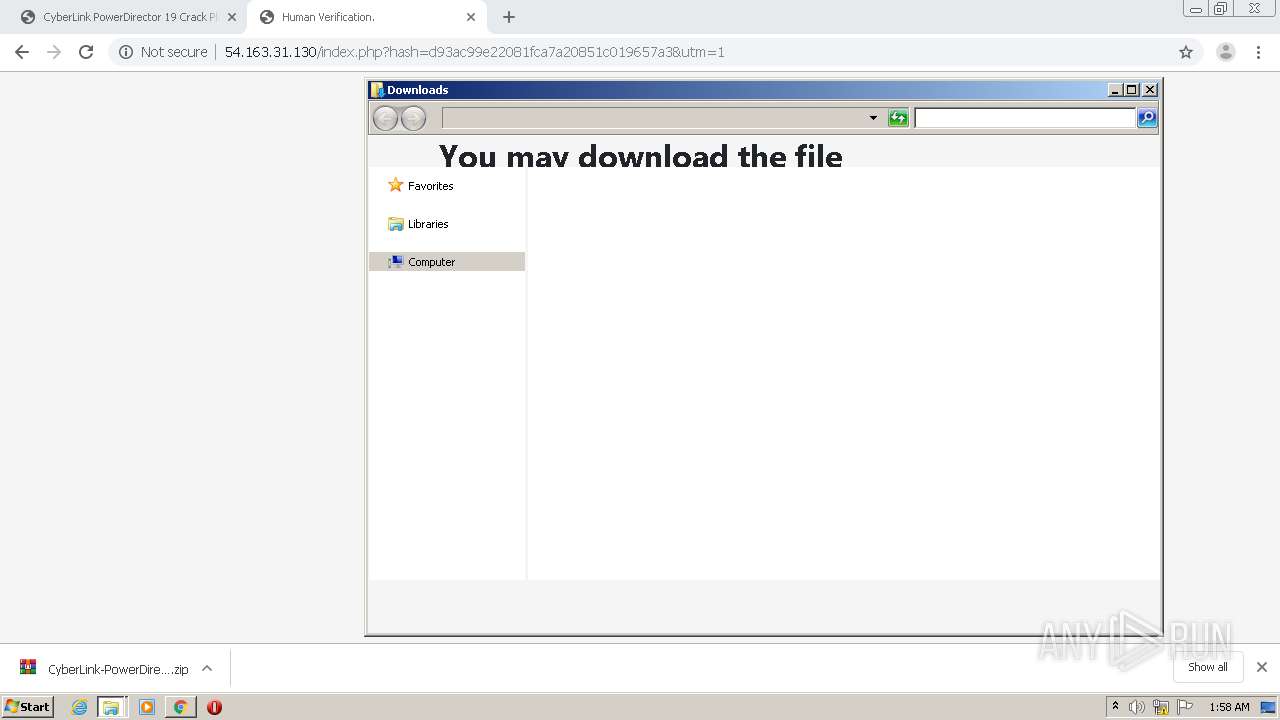Click Action Center flag icon
Viewport: 1280px width, 720px height.
click(x=1185, y=707)
